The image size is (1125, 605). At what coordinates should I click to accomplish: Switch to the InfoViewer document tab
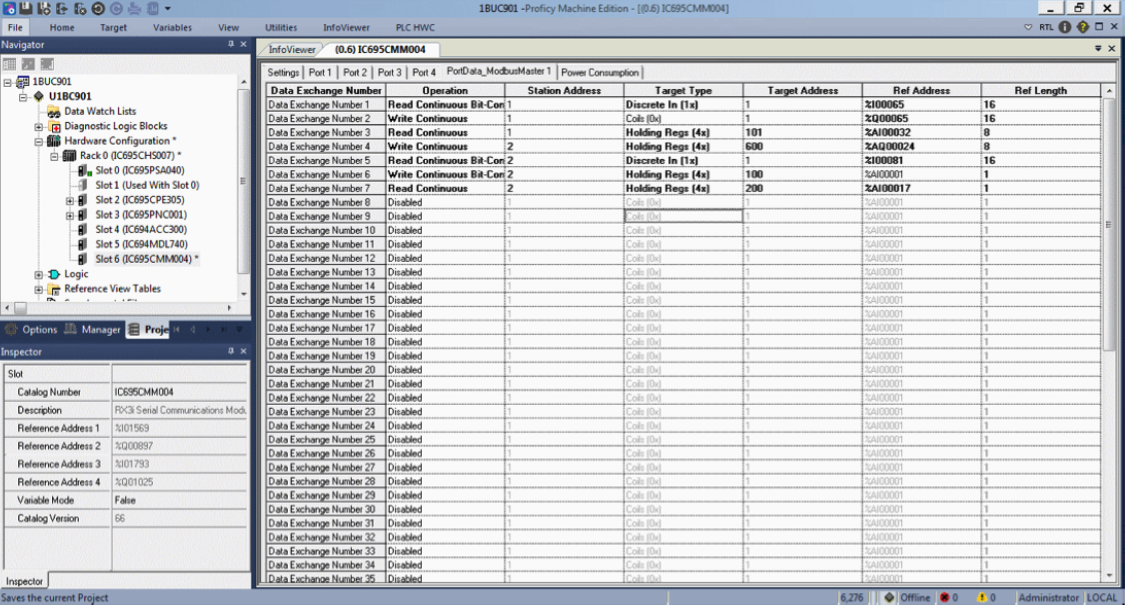tap(291, 50)
